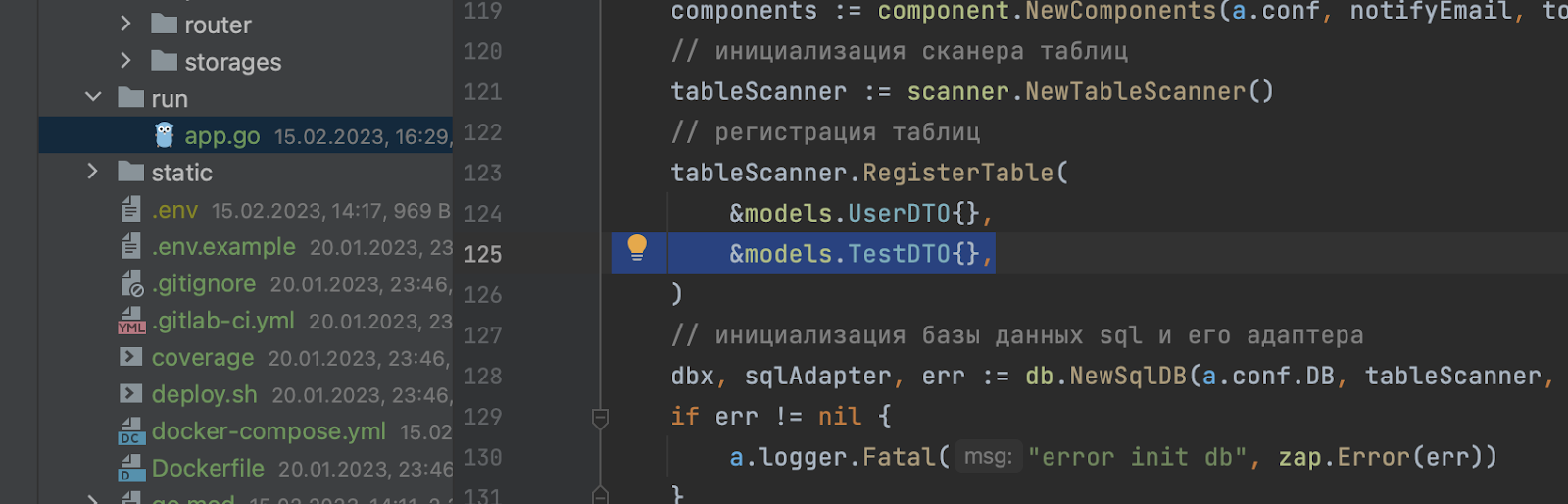The image size is (1568, 504).
Task: Click the yellow lightbulb quick-fix icon
Action: pyautogui.click(x=637, y=248)
